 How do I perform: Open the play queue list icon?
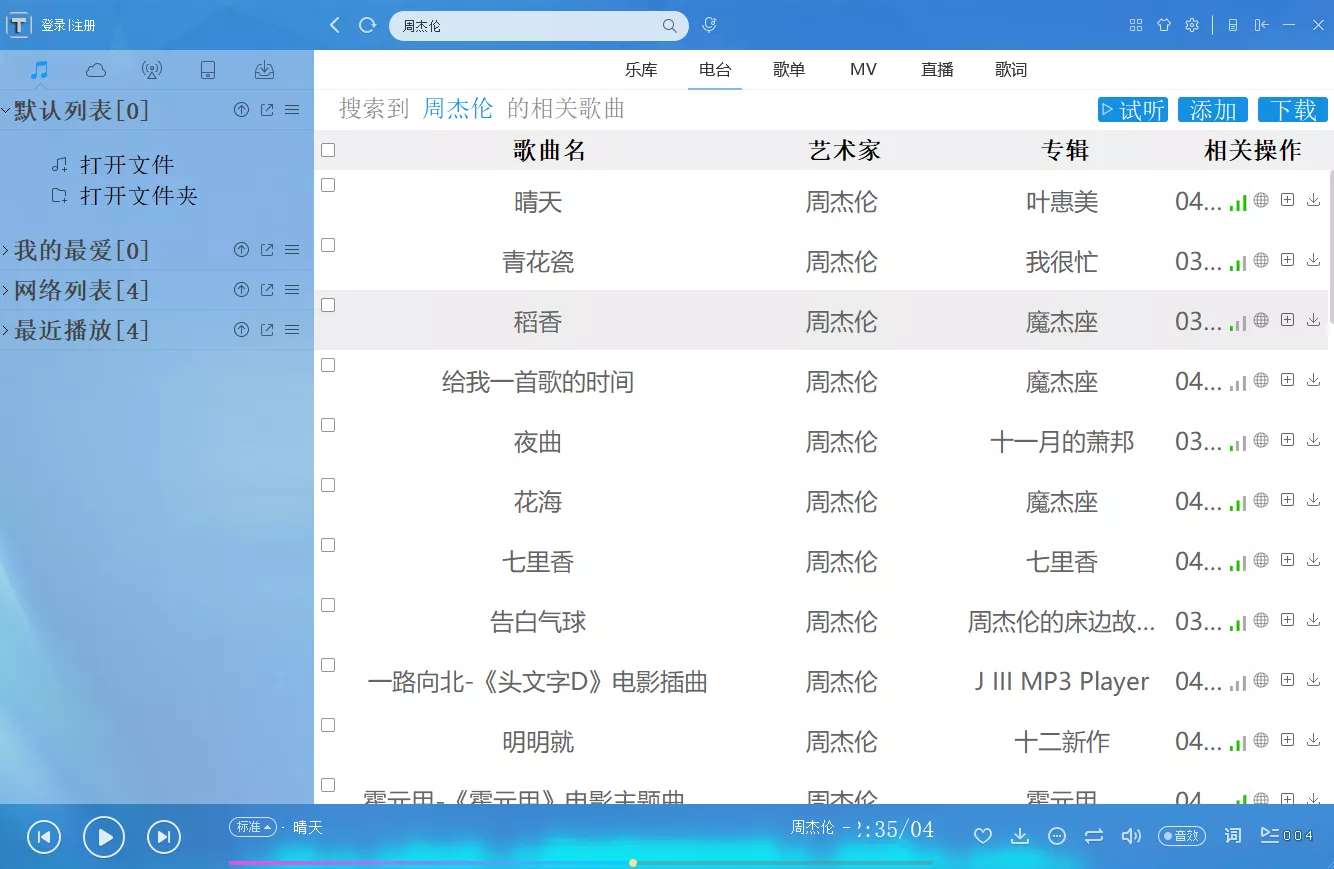(x=1270, y=835)
